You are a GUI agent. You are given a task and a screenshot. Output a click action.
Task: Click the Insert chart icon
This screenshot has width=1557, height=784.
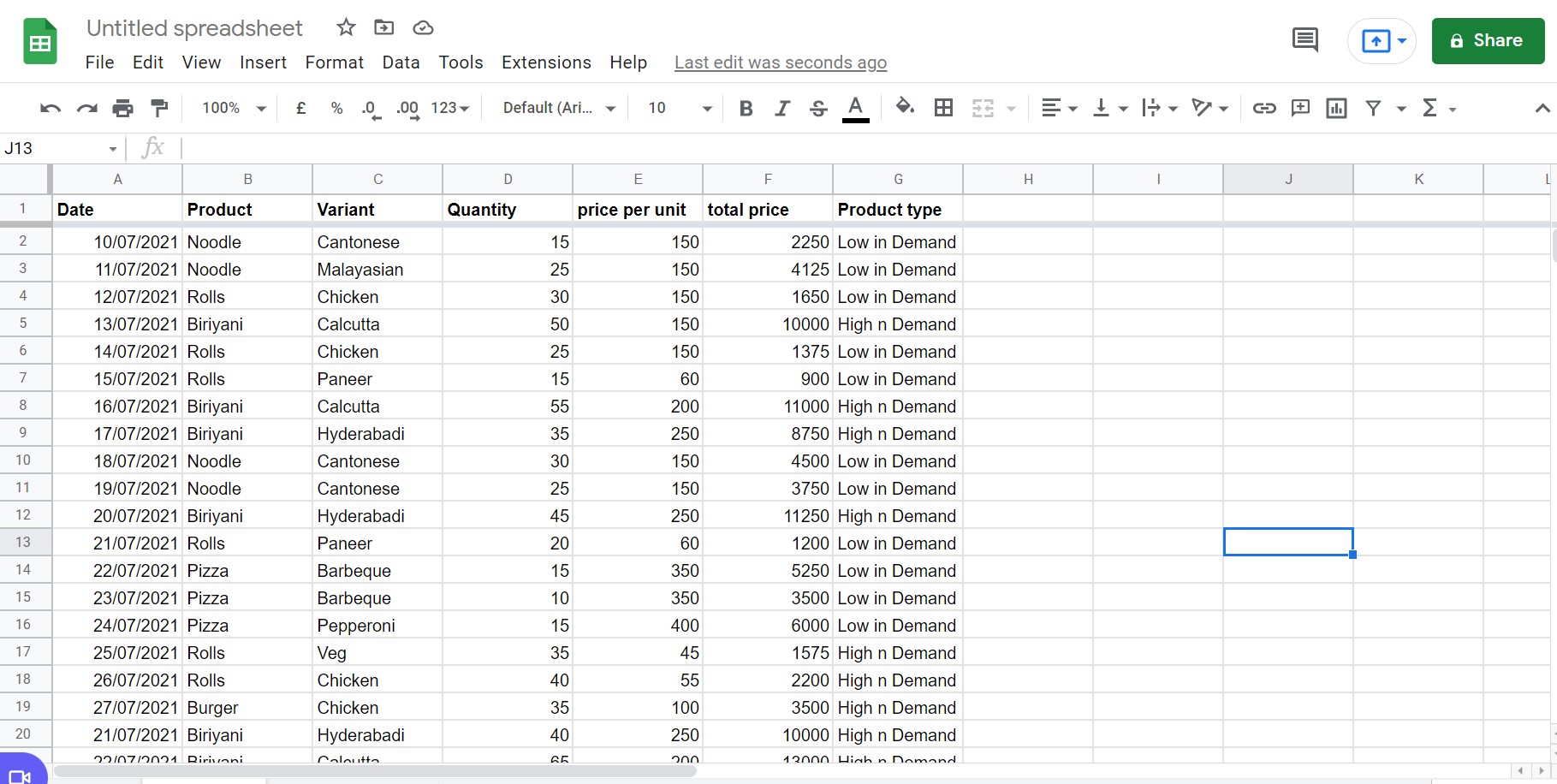[1336, 108]
